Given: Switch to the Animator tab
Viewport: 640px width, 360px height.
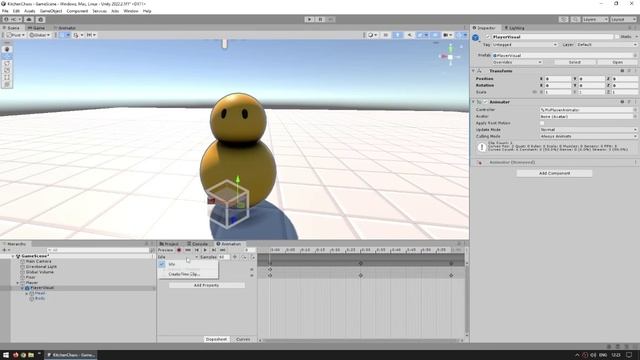Looking at the screenshot, I should coord(65,28).
